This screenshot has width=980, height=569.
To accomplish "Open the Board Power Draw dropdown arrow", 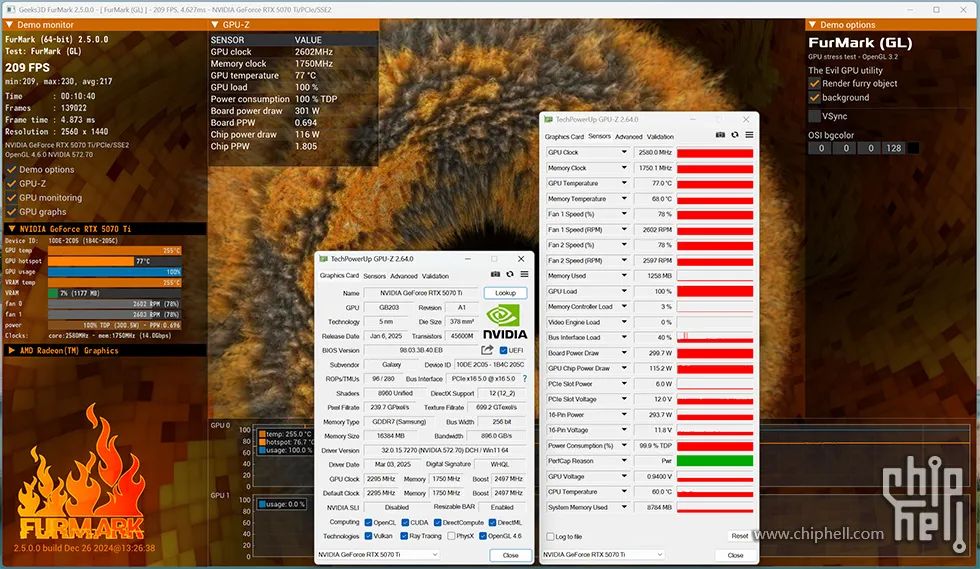I will 624,353.
